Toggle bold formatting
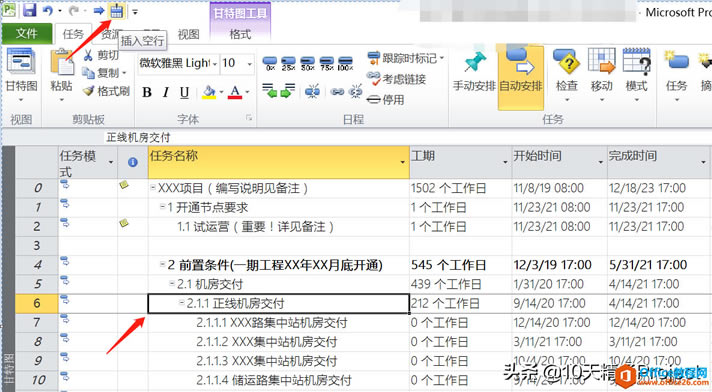 (x=147, y=92)
